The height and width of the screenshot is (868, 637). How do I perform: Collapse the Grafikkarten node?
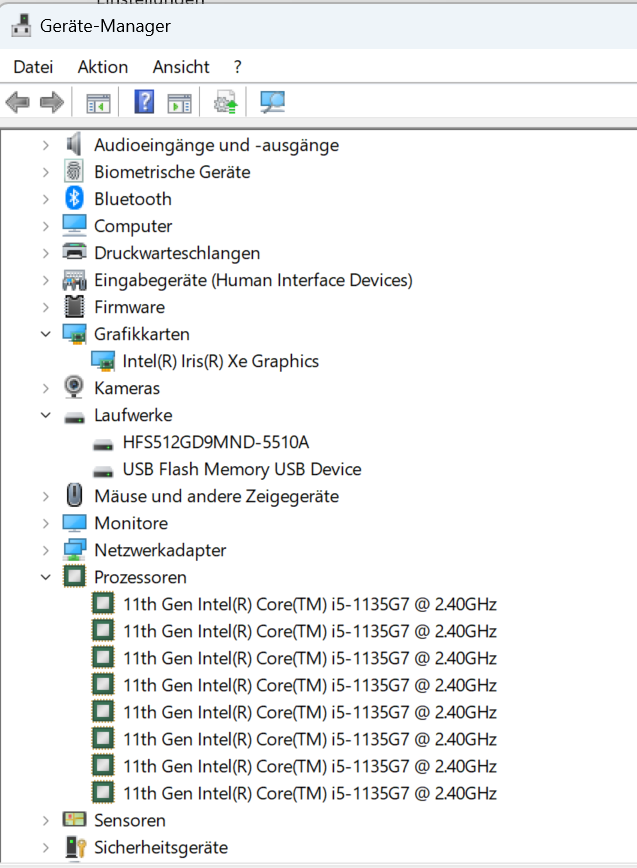click(x=46, y=334)
